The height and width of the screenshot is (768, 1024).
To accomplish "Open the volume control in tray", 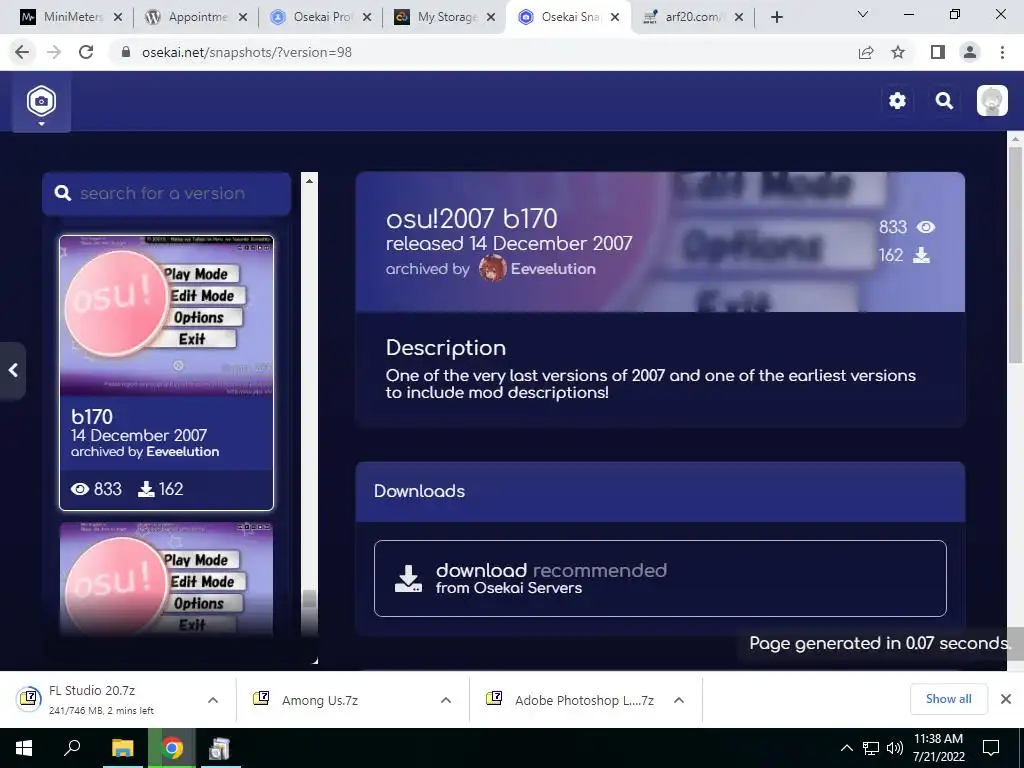I will click(x=895, y=748).
